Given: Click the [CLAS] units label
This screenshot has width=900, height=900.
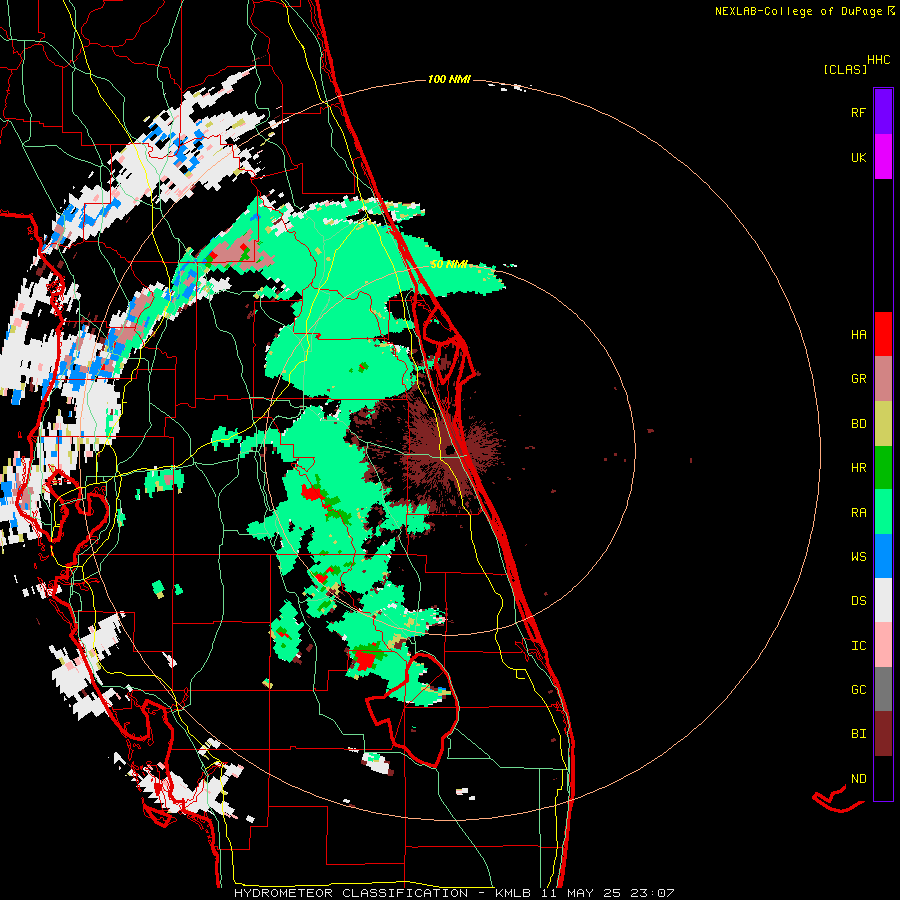Looking at the screenshot, I should click(845, 69).
